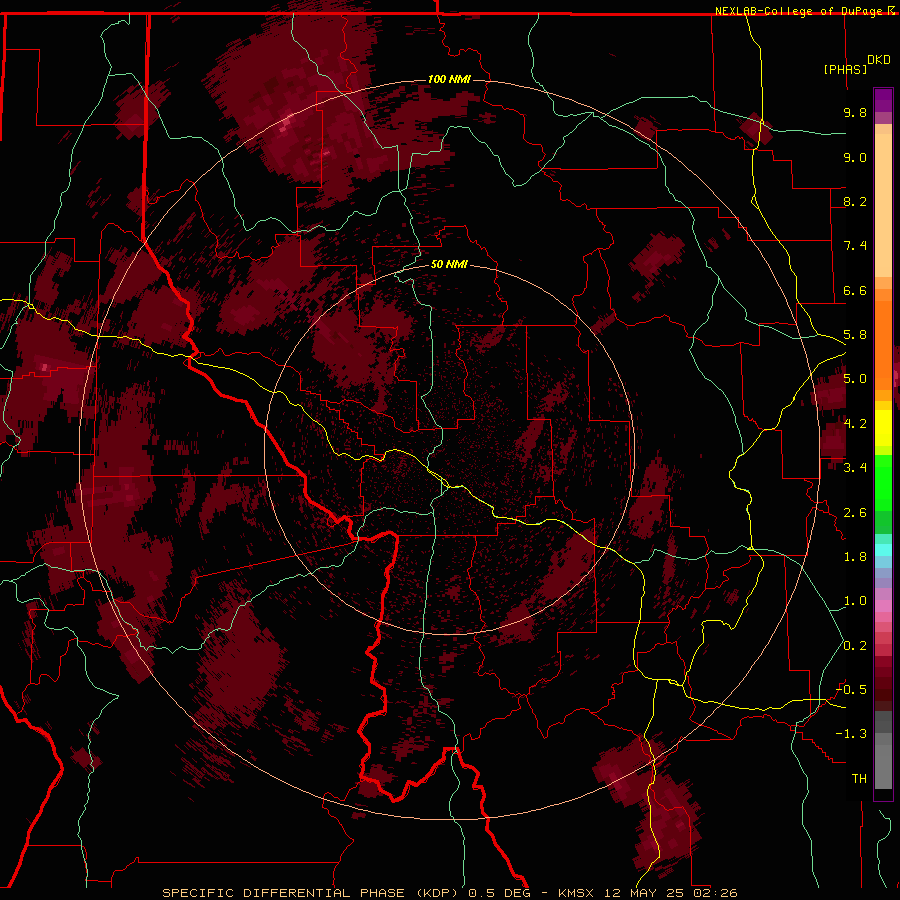Click the 1.8 scale label

click(x=855, y=557)
